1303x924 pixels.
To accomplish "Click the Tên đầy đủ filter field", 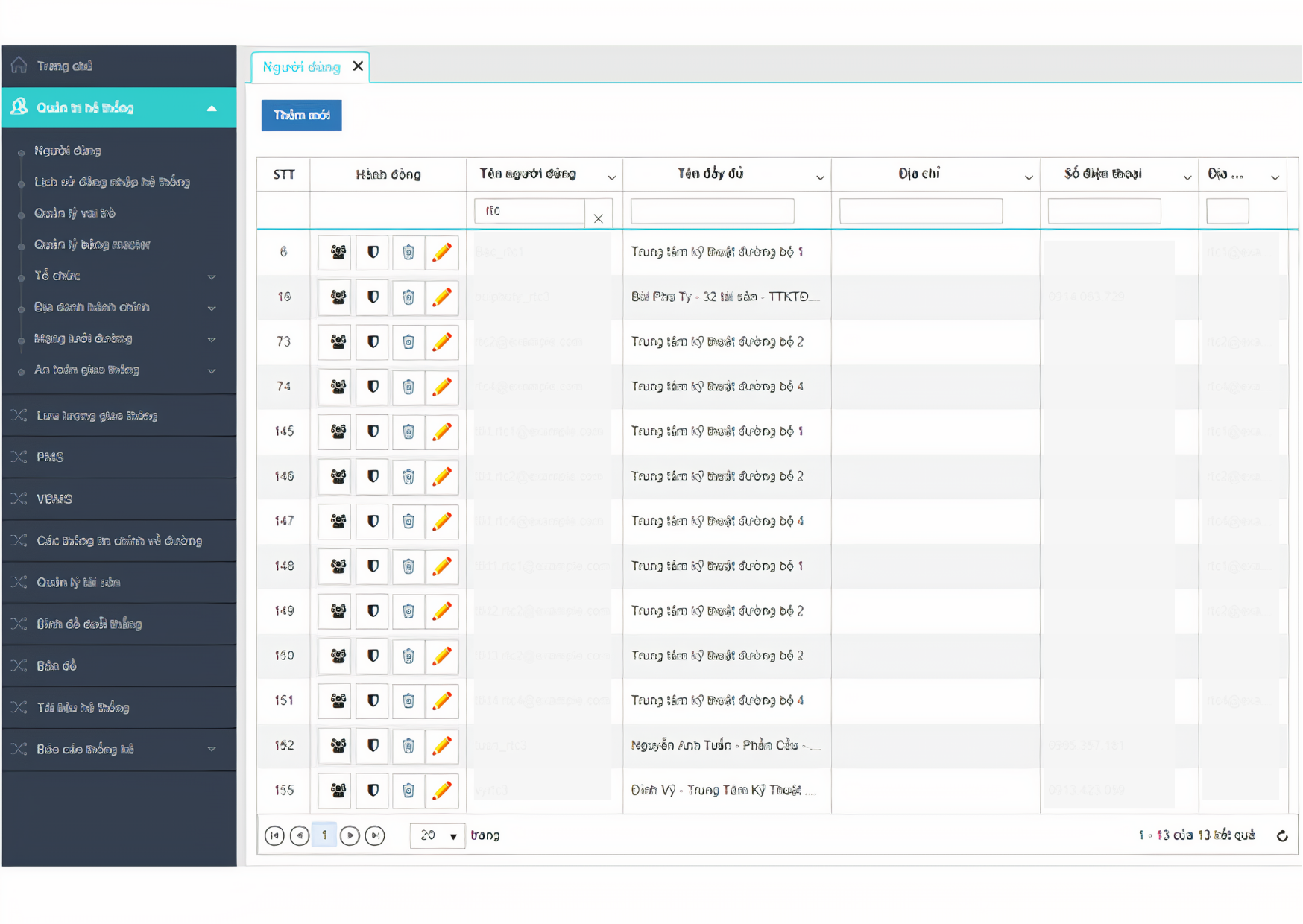I will pyautogui.click(x=713, y=211).
